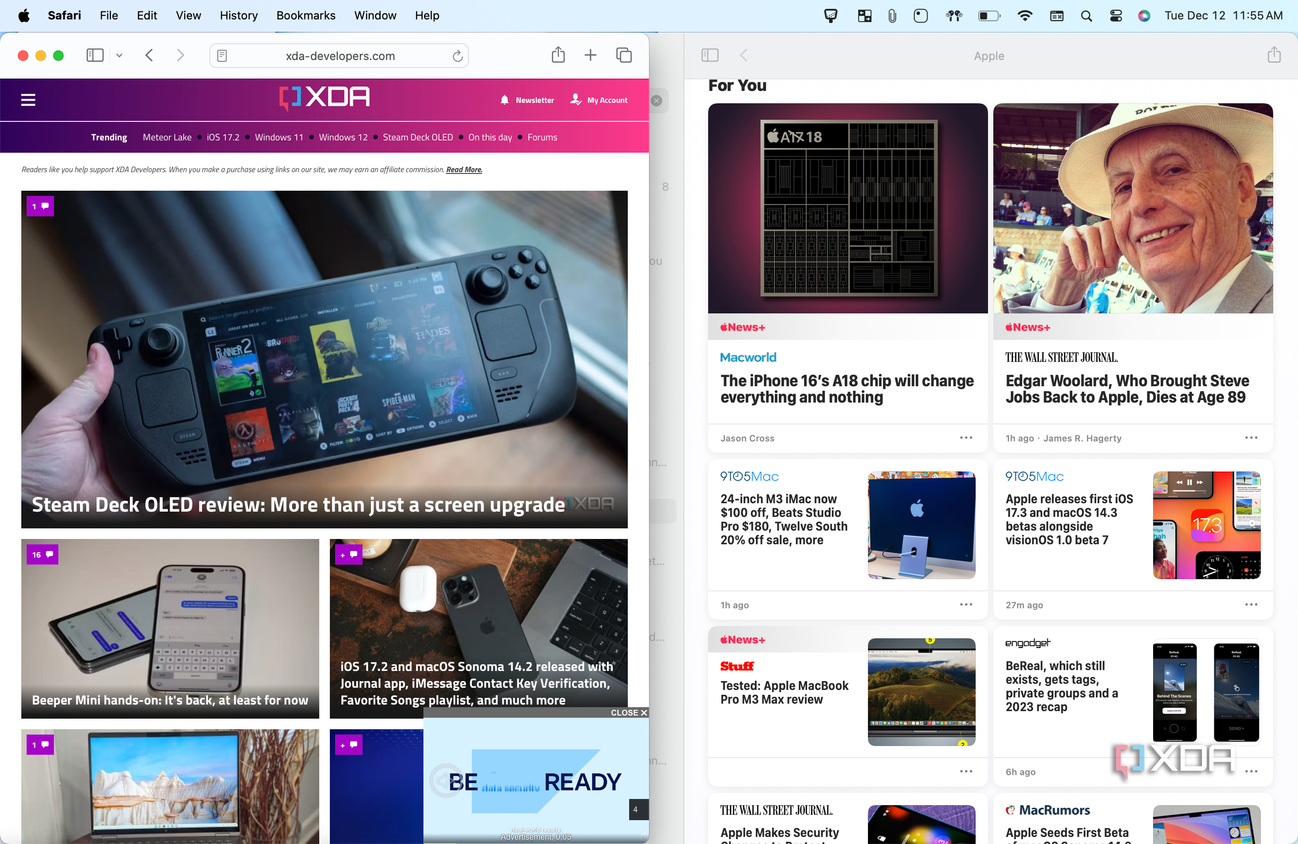Click the Apple News share icon
The image size is (1298, 844).
click(x=1274, y=56)
